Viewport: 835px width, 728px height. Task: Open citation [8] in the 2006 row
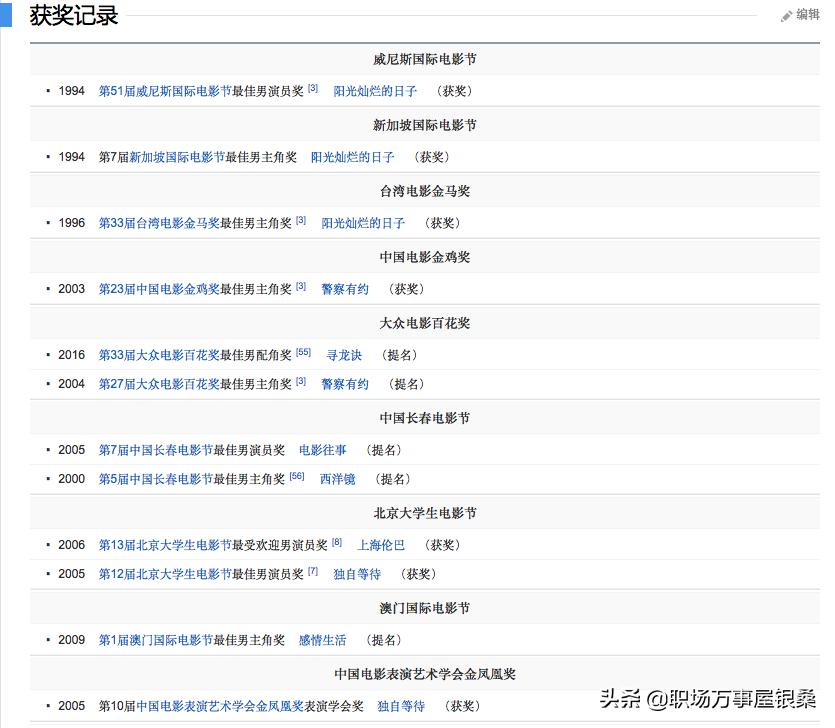337,542
